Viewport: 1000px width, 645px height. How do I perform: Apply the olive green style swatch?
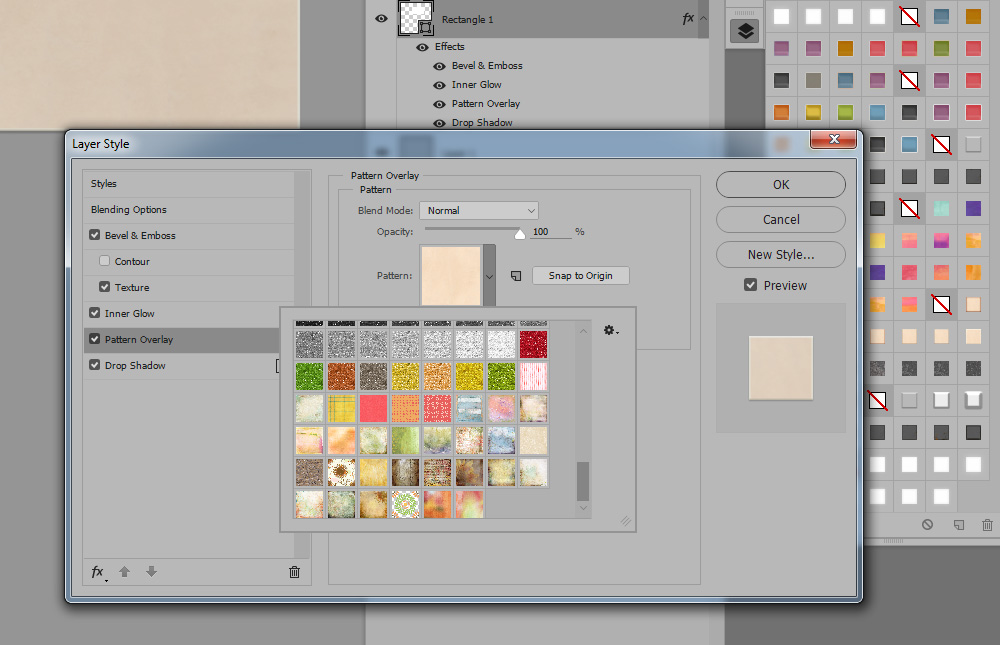click(941, 48)
